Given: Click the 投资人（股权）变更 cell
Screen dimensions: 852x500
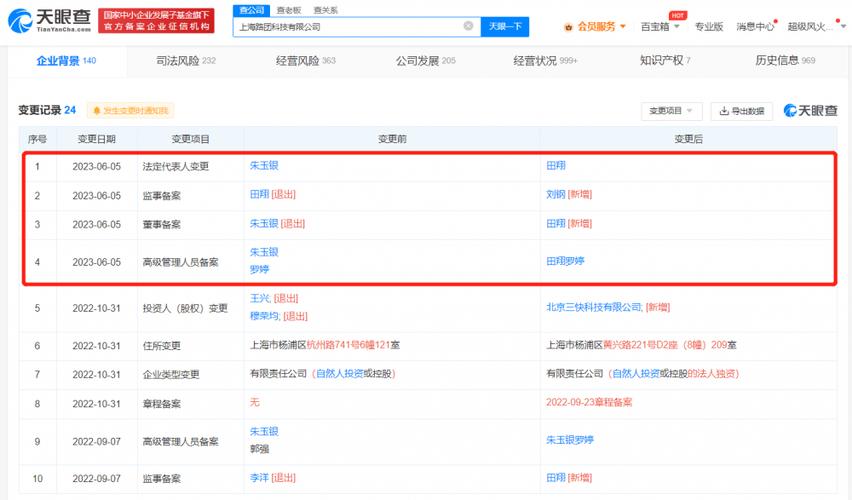Looking at the screenshot, I should point(185,308).
